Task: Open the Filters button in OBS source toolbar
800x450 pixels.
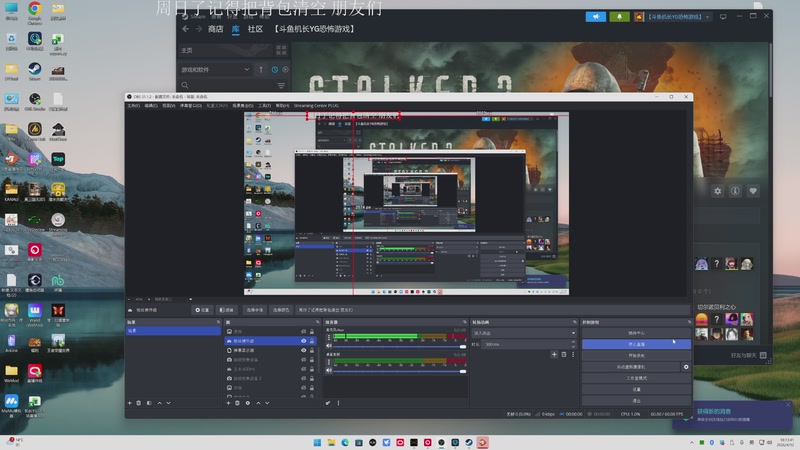Action: pyautogui.click(x=226, y=310)
